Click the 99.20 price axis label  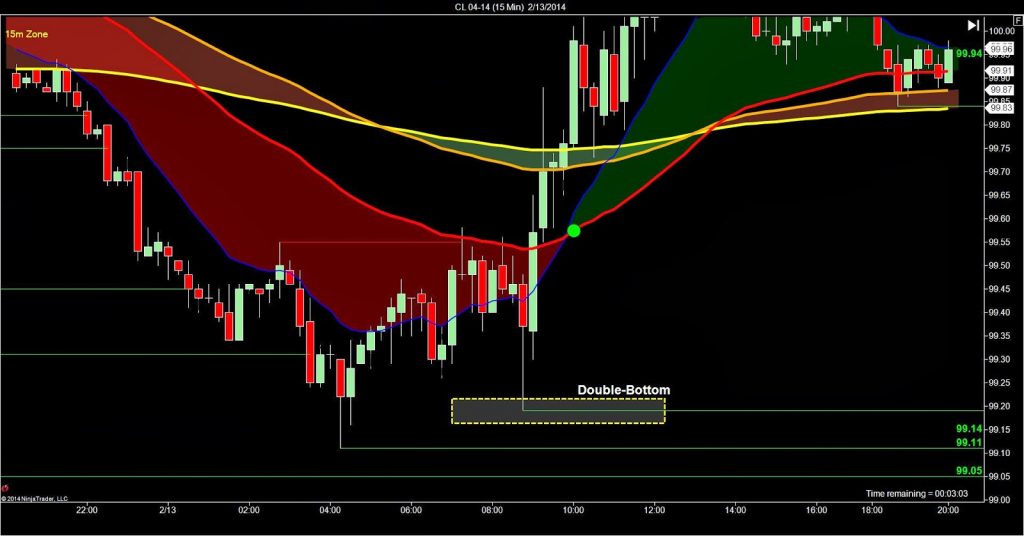click(1000, 406)
